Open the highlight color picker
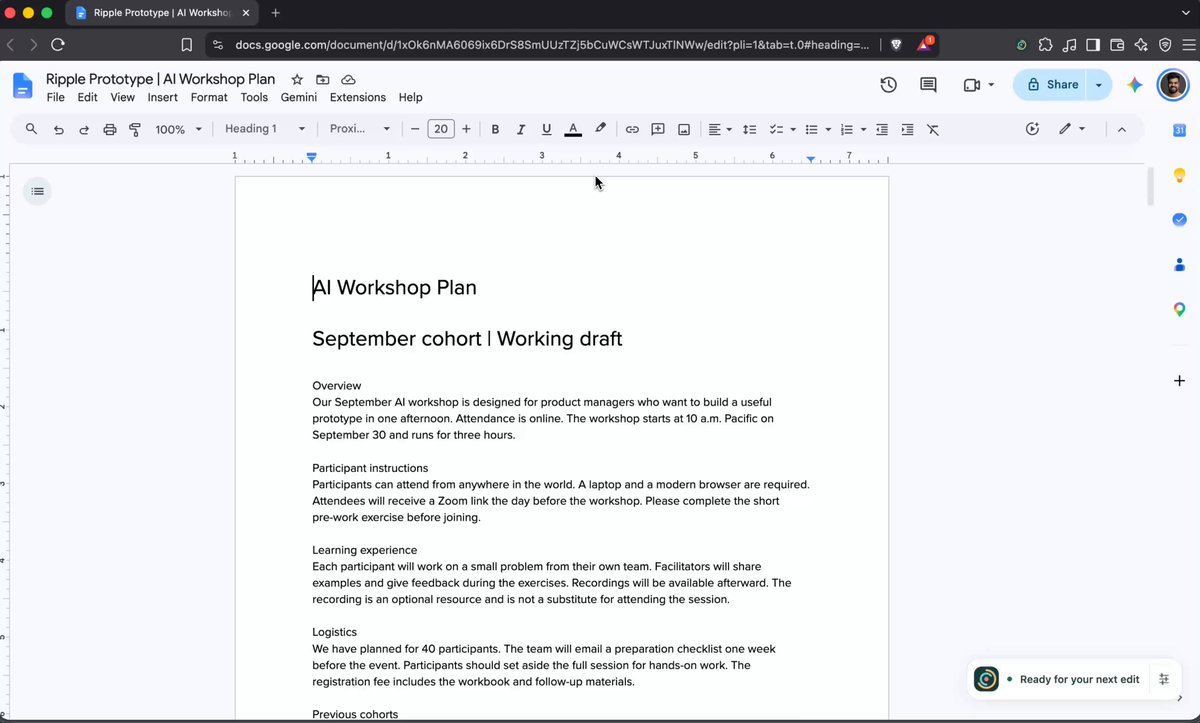The image size is (1200, 723). (600, 129)
